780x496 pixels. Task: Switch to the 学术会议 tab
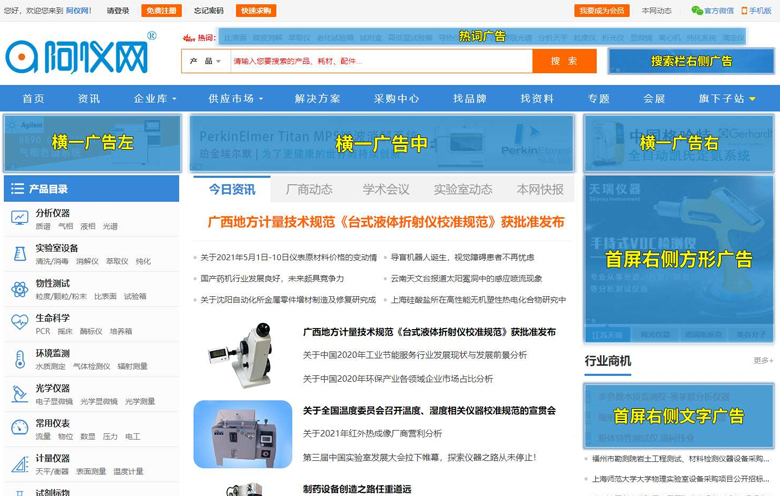[386, 189]
